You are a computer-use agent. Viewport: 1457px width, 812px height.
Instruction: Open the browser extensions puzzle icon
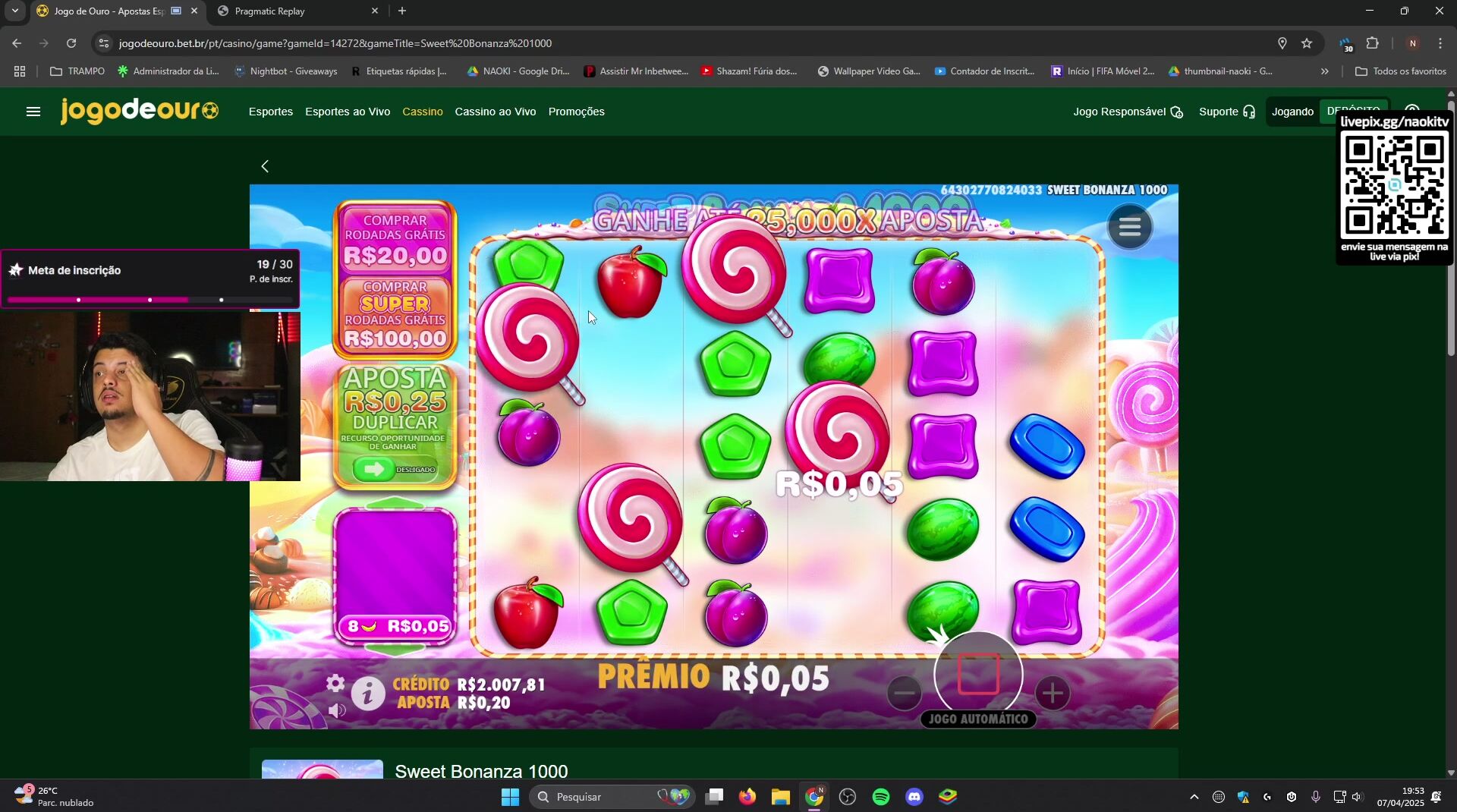[1372, 43]
